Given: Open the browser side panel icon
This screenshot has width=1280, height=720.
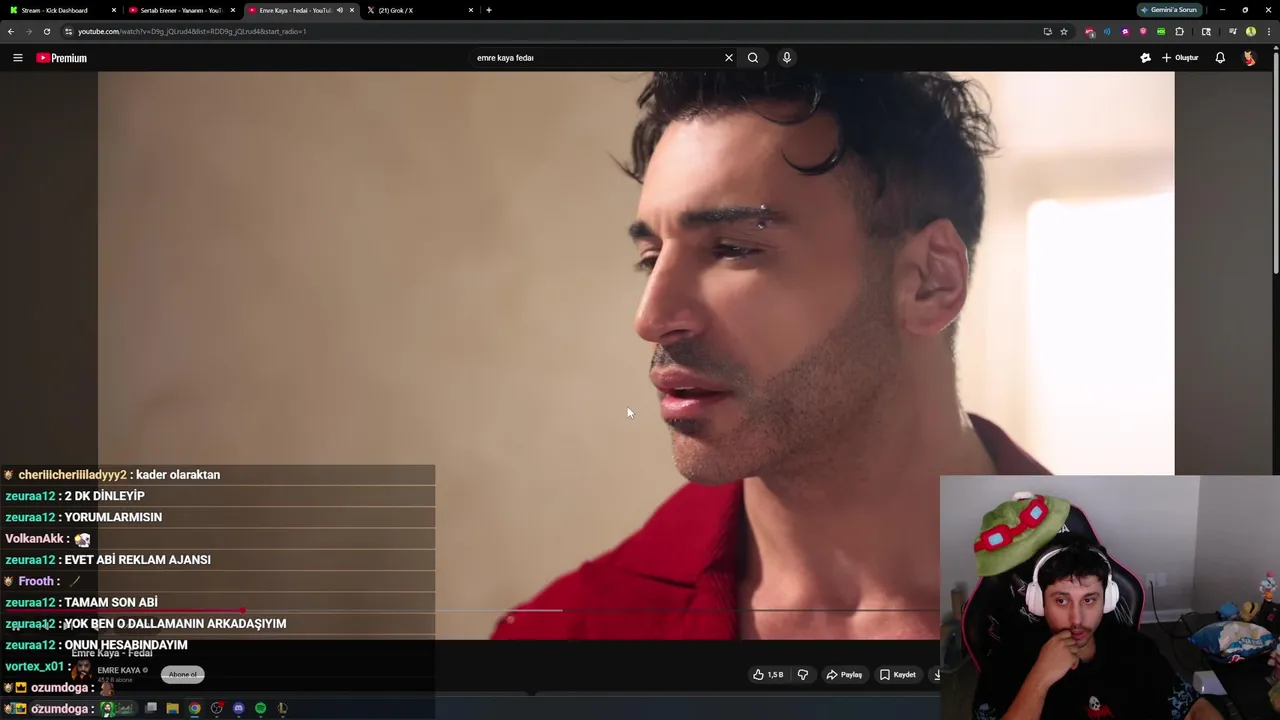Looking at the screenshot, I should click(1206, 31).
